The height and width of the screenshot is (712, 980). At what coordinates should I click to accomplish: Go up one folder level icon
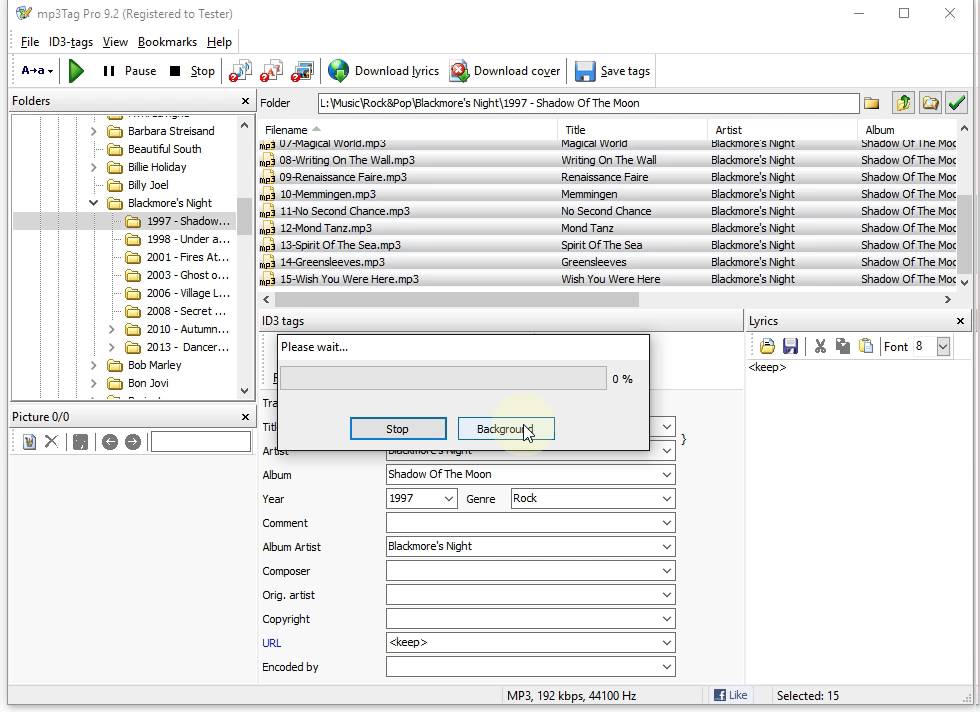[903, 103]
